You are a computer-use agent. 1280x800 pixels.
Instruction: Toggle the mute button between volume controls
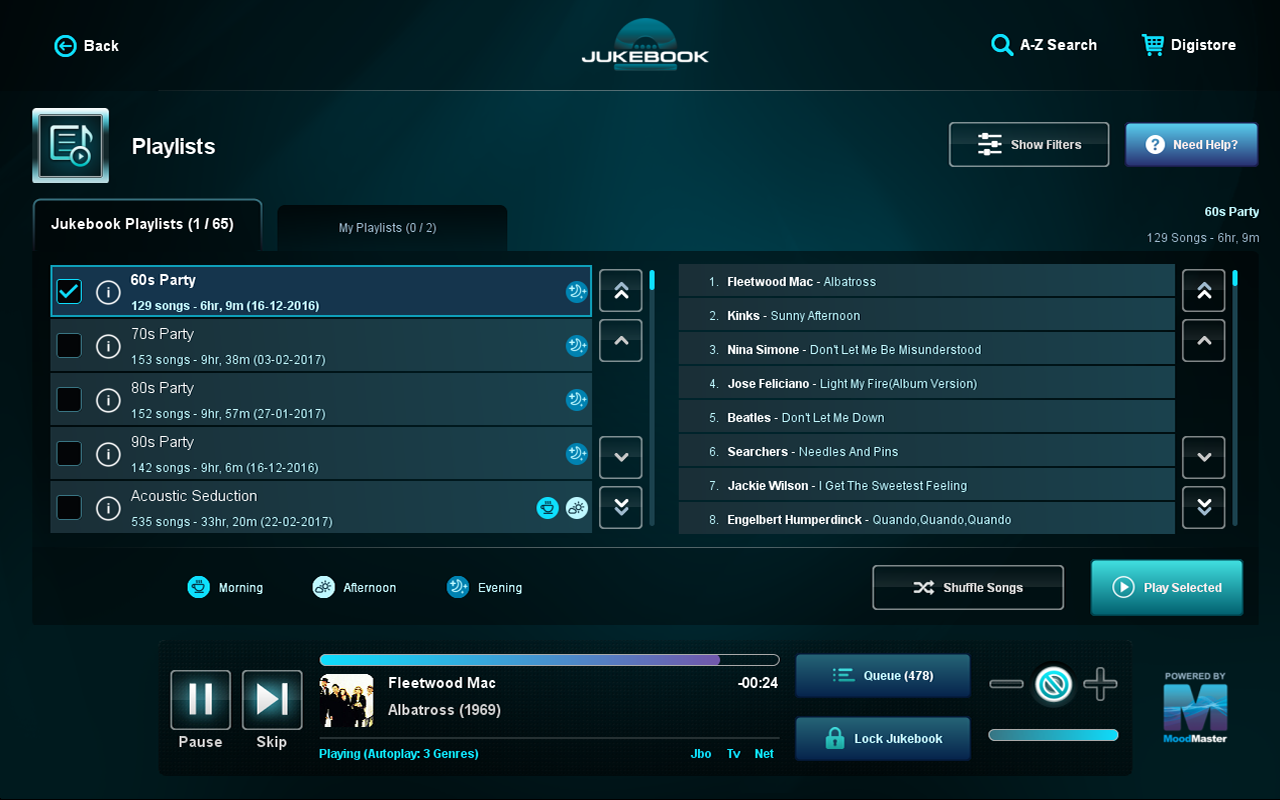pos(1054,684)
